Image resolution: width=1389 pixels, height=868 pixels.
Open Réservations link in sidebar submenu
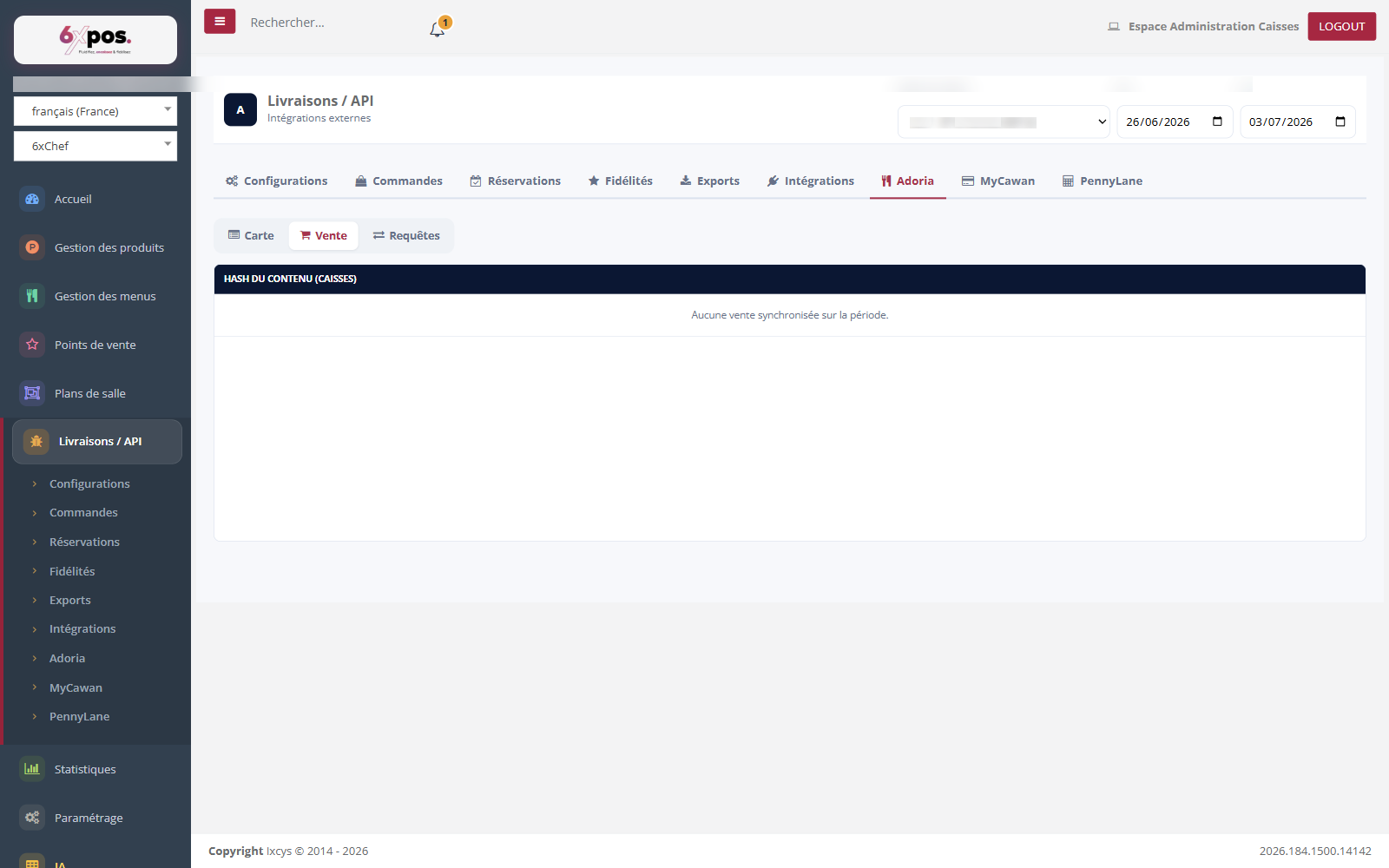84,542
